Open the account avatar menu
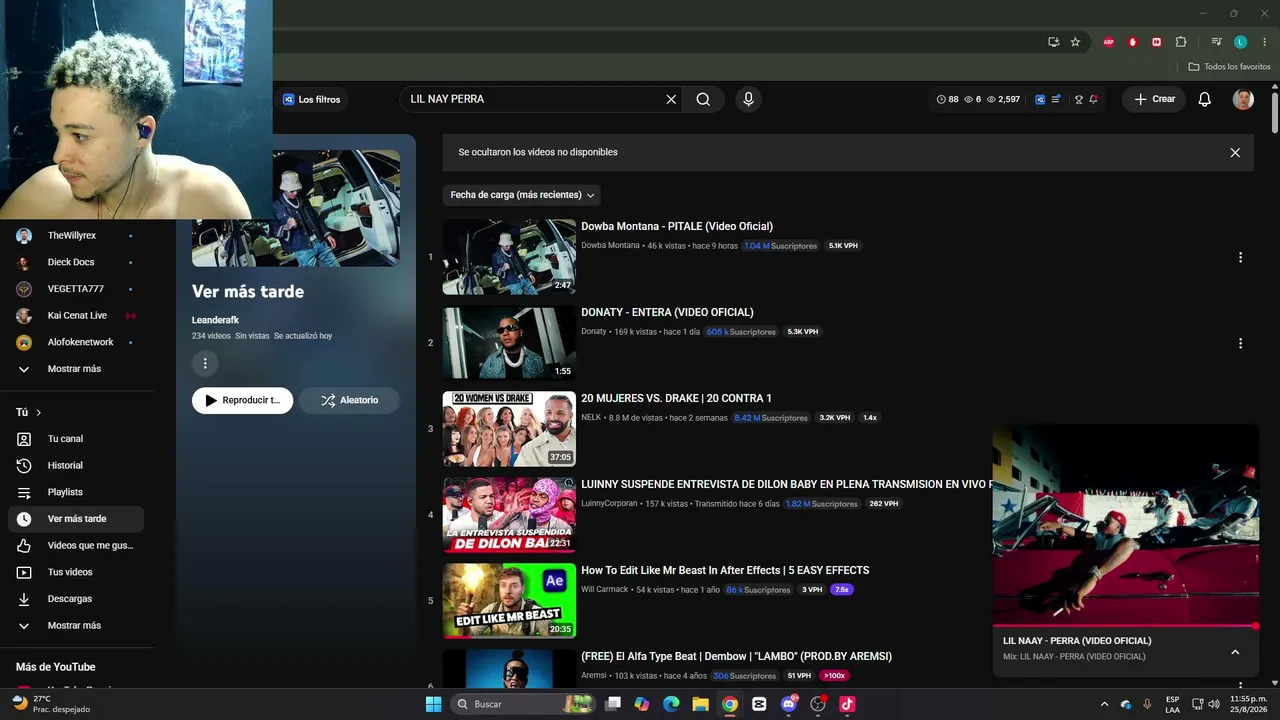1280x720 pixels. coord(1243,99)
